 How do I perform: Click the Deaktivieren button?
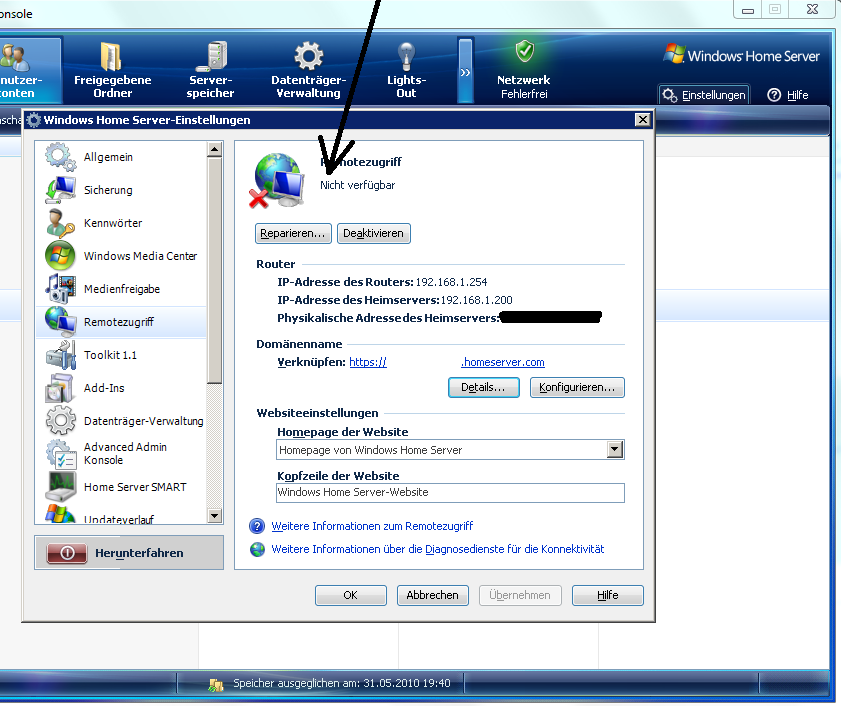[x=373, y=233]
